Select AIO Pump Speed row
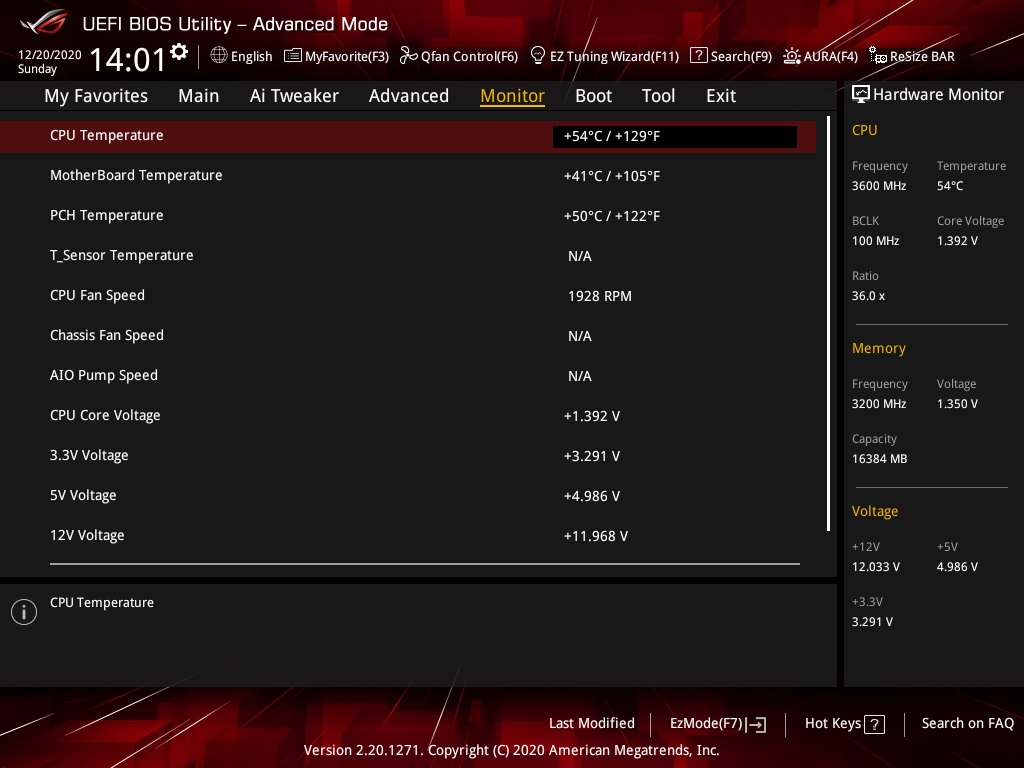 (x=408, y=376)
